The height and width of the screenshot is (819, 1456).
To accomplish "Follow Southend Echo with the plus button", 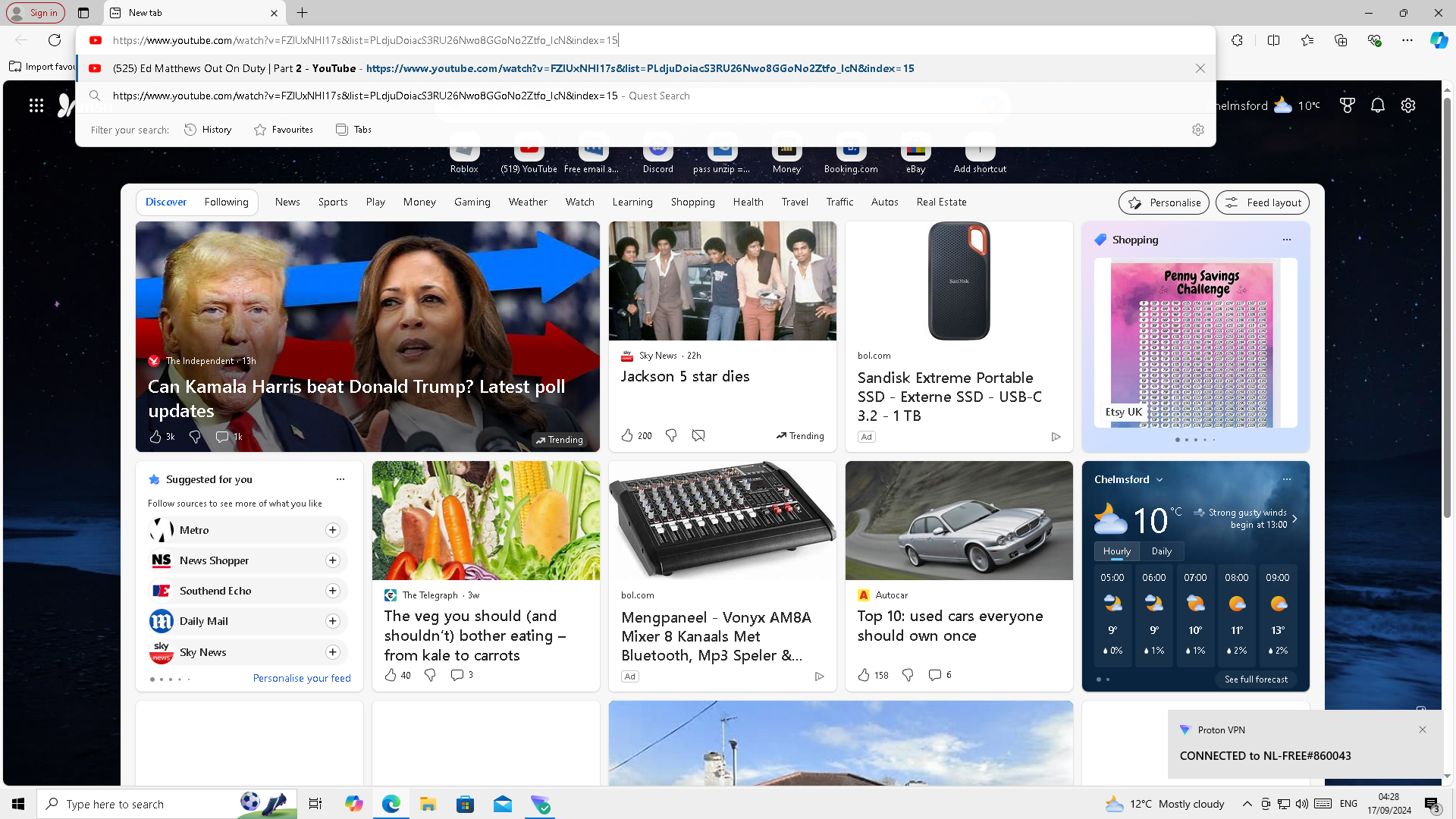I will click(333, 591).
